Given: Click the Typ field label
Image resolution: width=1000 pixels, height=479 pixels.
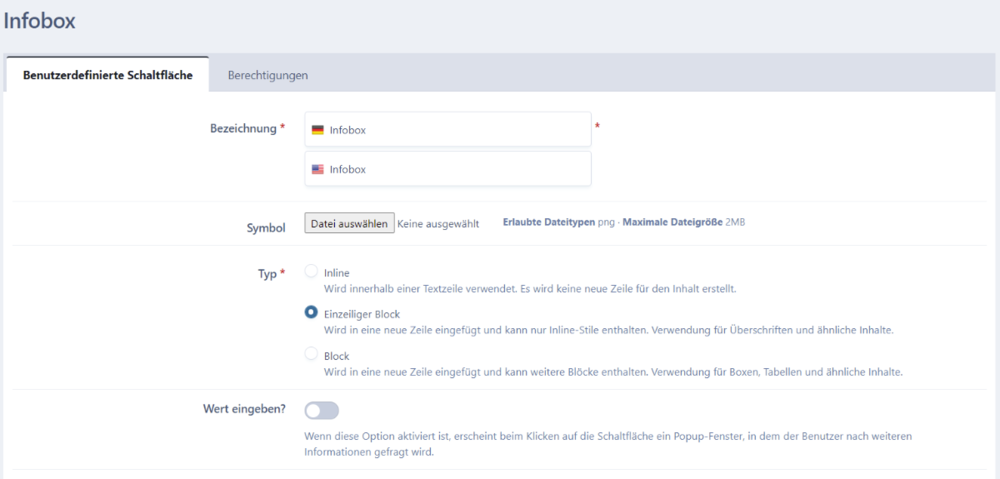Looking at the screenshot, I should point(267,273).
